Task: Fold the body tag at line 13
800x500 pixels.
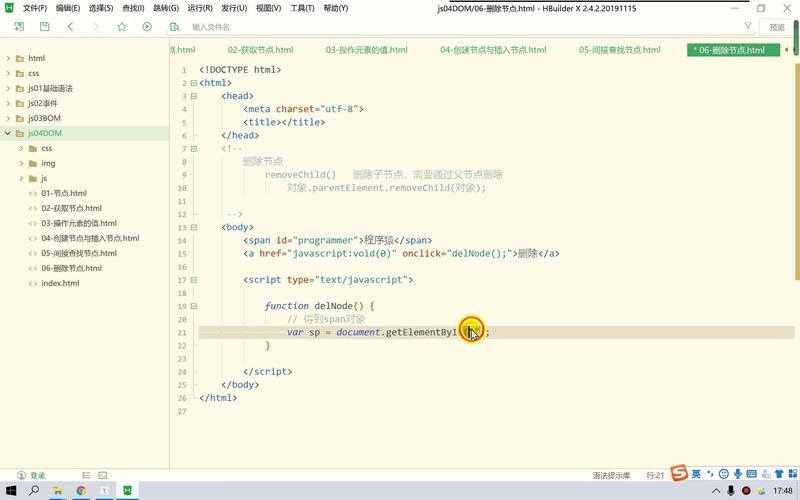Action: point(193,228)
